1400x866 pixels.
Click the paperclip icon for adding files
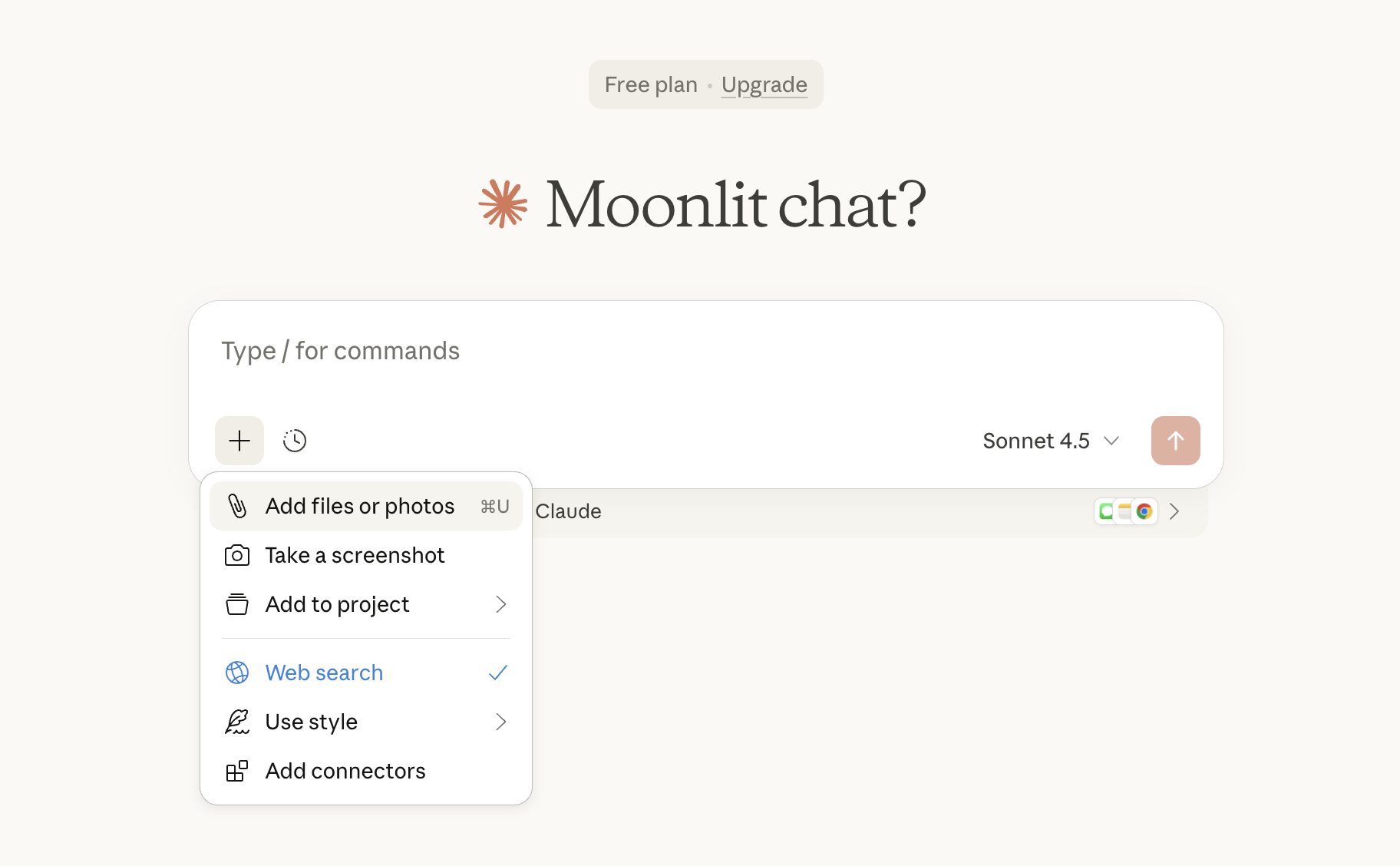click(237, 506)
